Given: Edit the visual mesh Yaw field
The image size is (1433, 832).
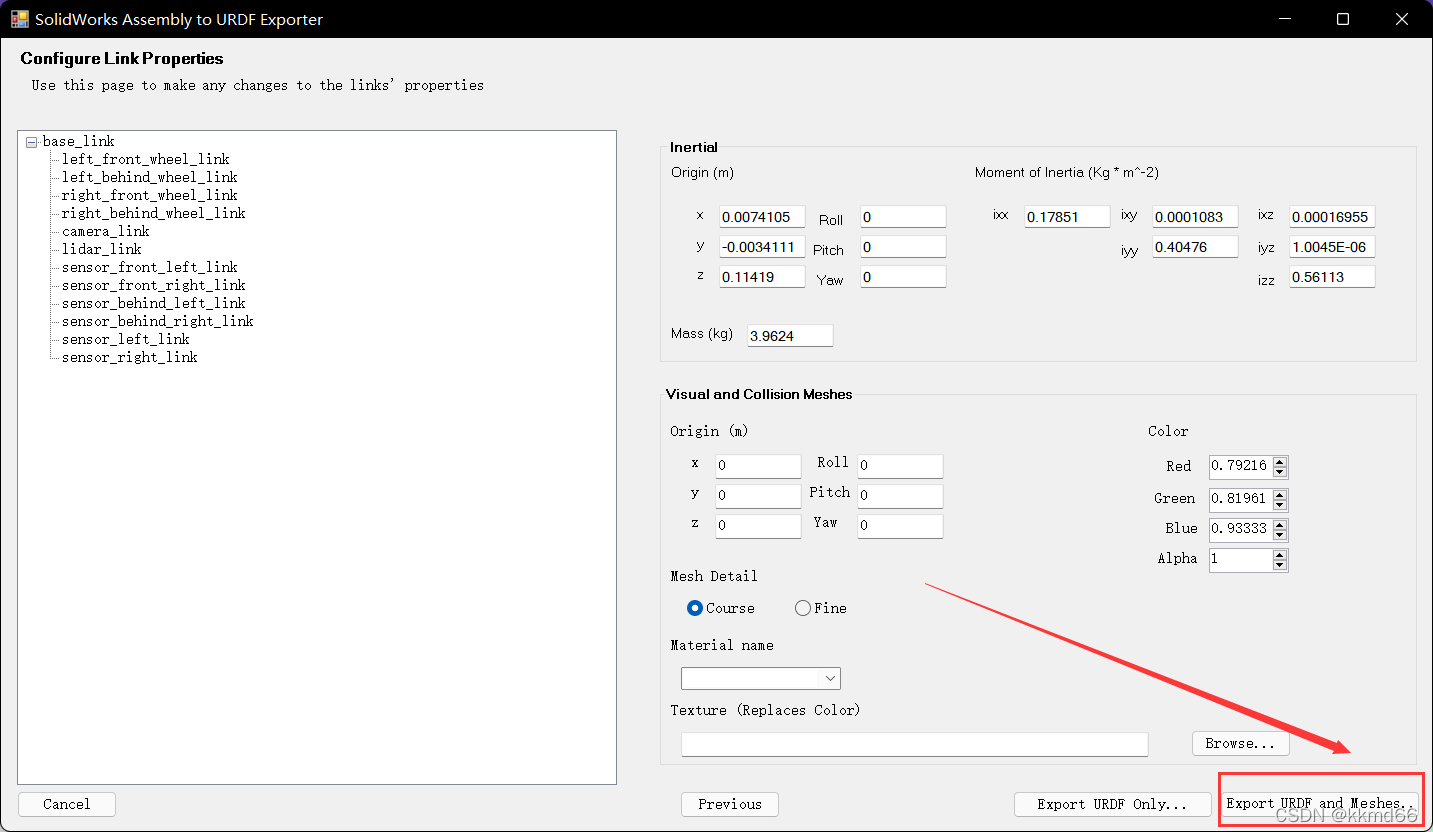Looking at the screenshot, I should [x=900, y=526].
